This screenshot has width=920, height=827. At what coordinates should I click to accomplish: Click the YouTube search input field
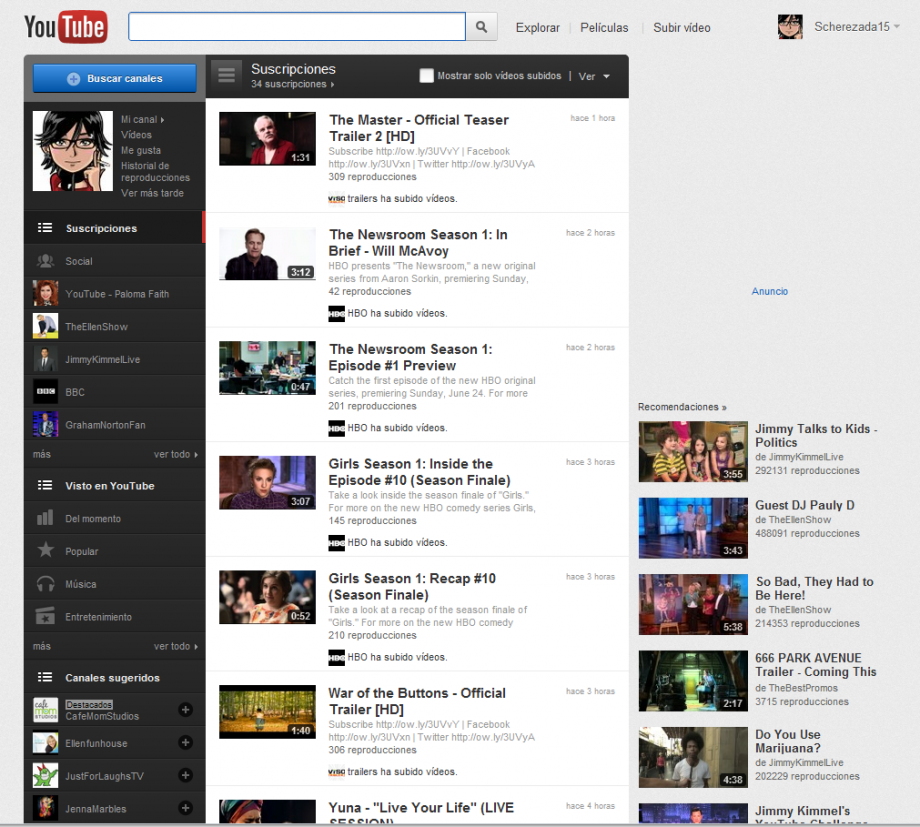297,27
